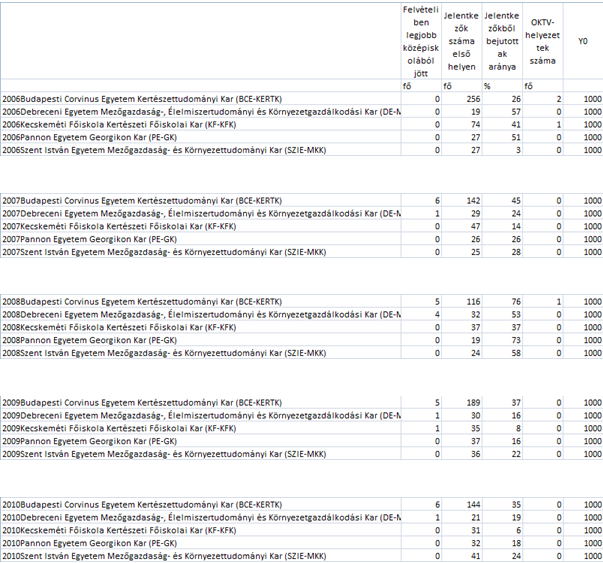Click the cell with value 74

click(x=461, y=124)
